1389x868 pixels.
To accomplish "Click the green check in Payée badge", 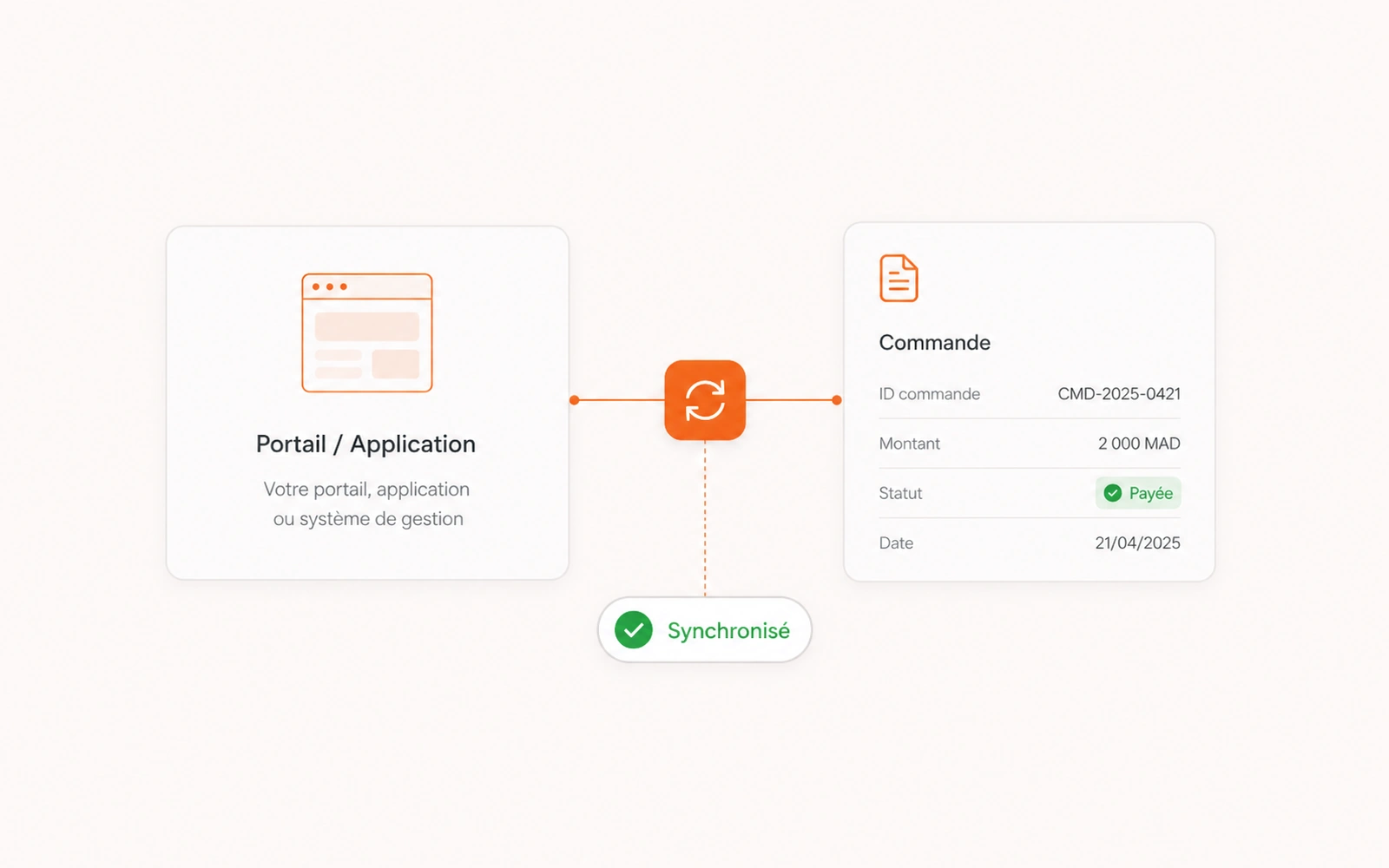I will 1113,493.
